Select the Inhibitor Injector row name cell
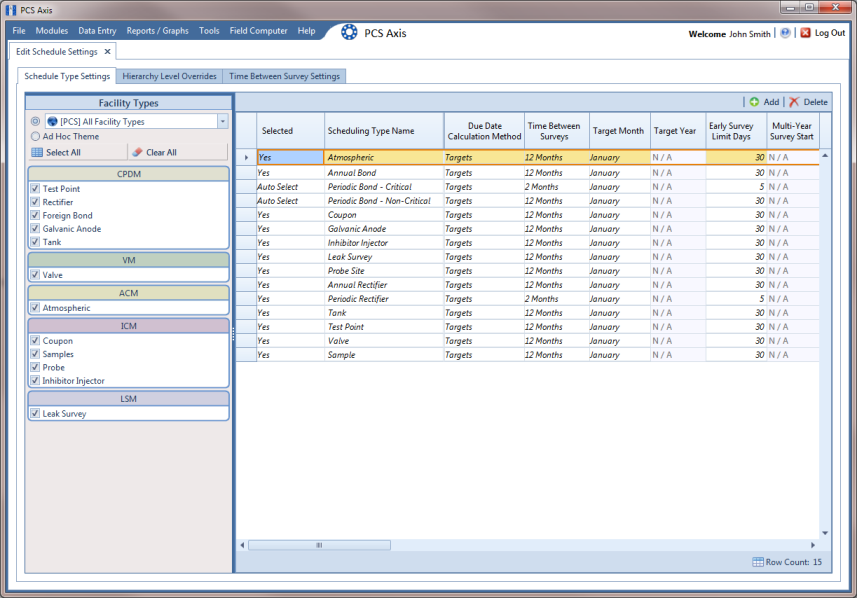857x598 pixels. click(x=384, y=243)
